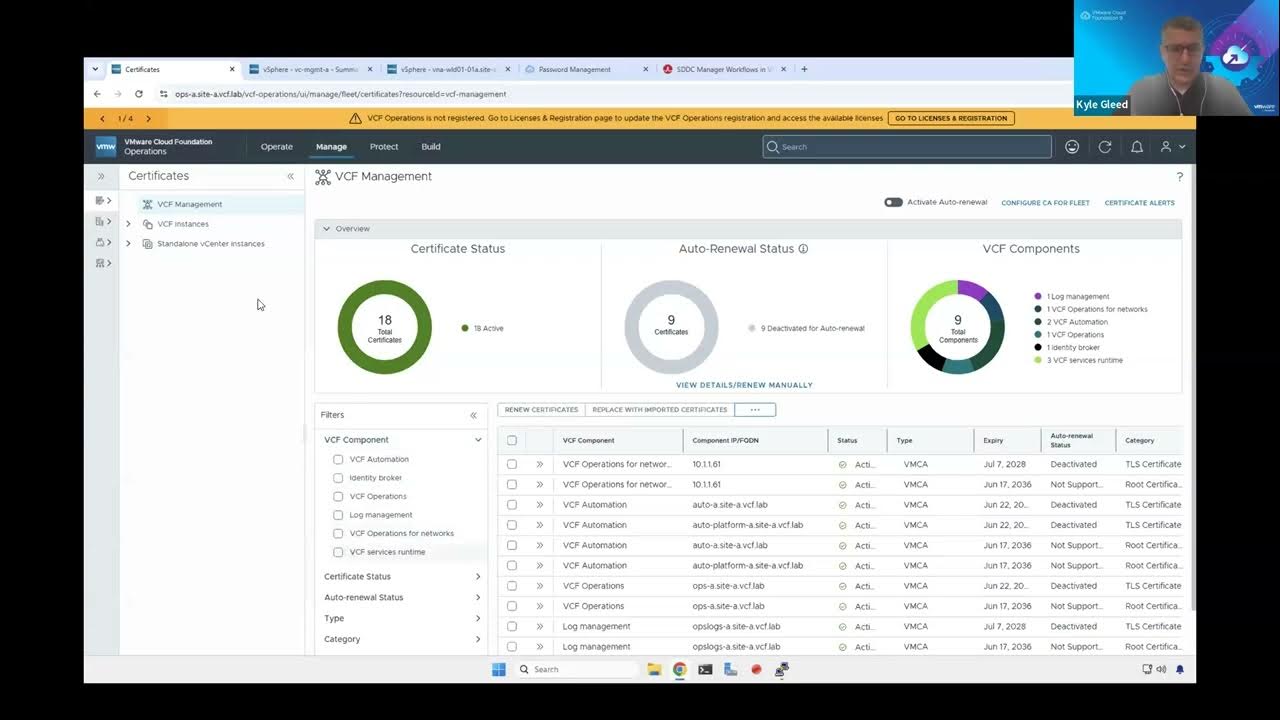Viewport: 1280px width, 720px height.
Task: Open Chrome from the taskbar
Action: click(680, 669)
